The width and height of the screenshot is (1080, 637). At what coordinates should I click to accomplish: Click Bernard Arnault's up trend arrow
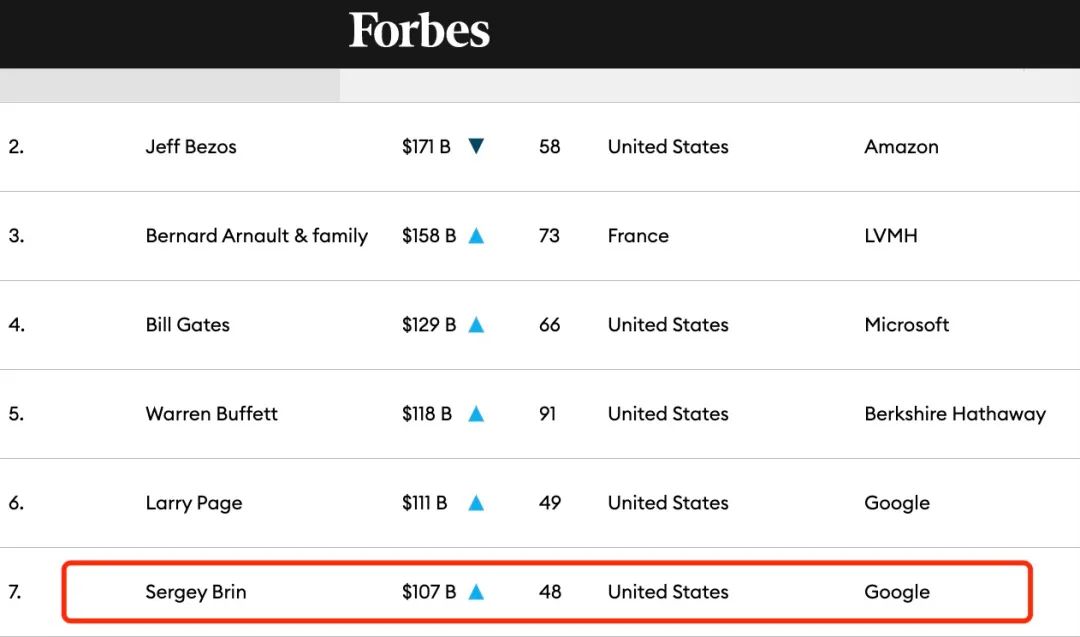pos(476,236)
